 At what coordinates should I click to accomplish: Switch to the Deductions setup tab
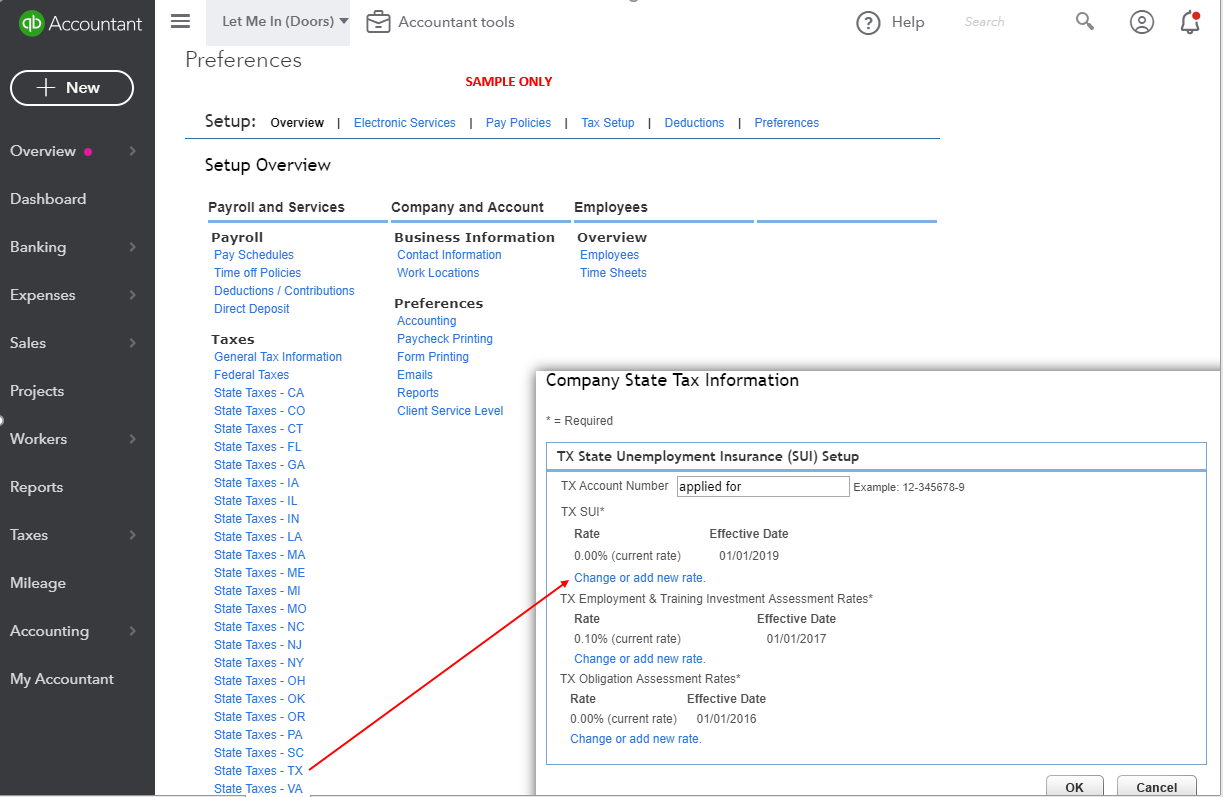694,123
